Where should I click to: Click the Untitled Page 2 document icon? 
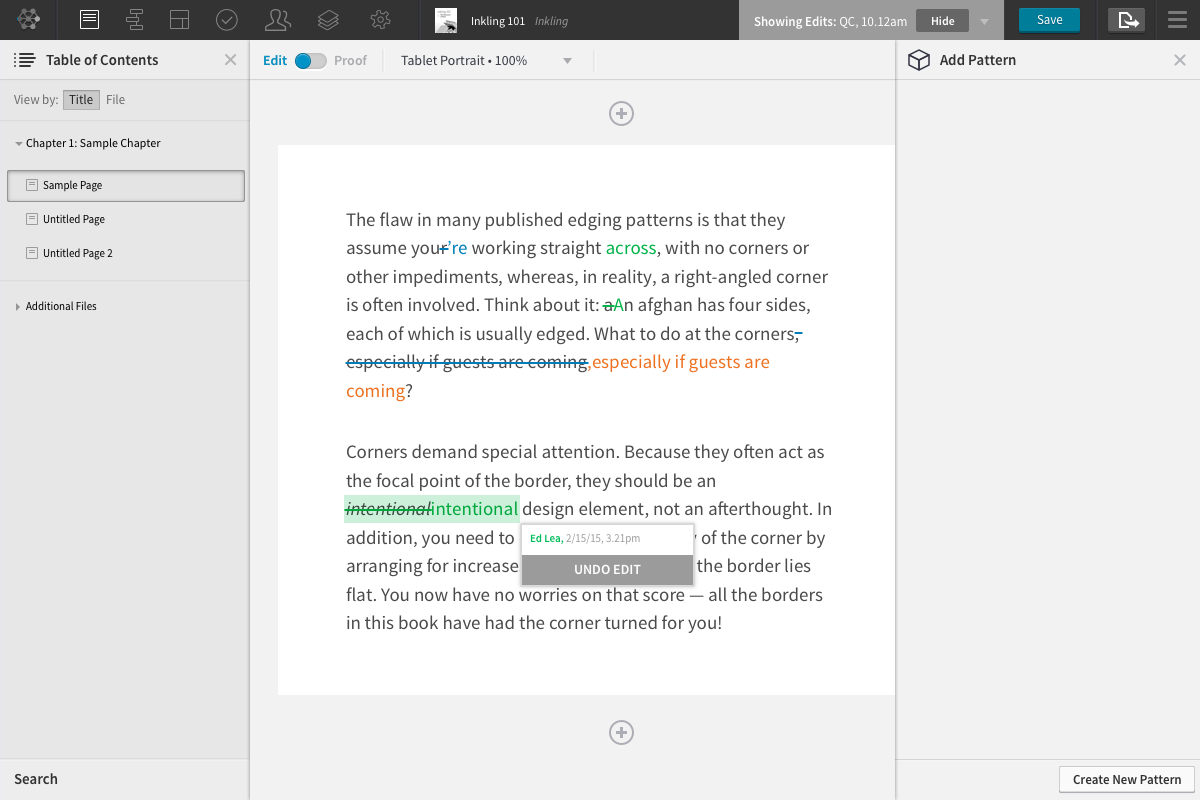pos(32,253)
